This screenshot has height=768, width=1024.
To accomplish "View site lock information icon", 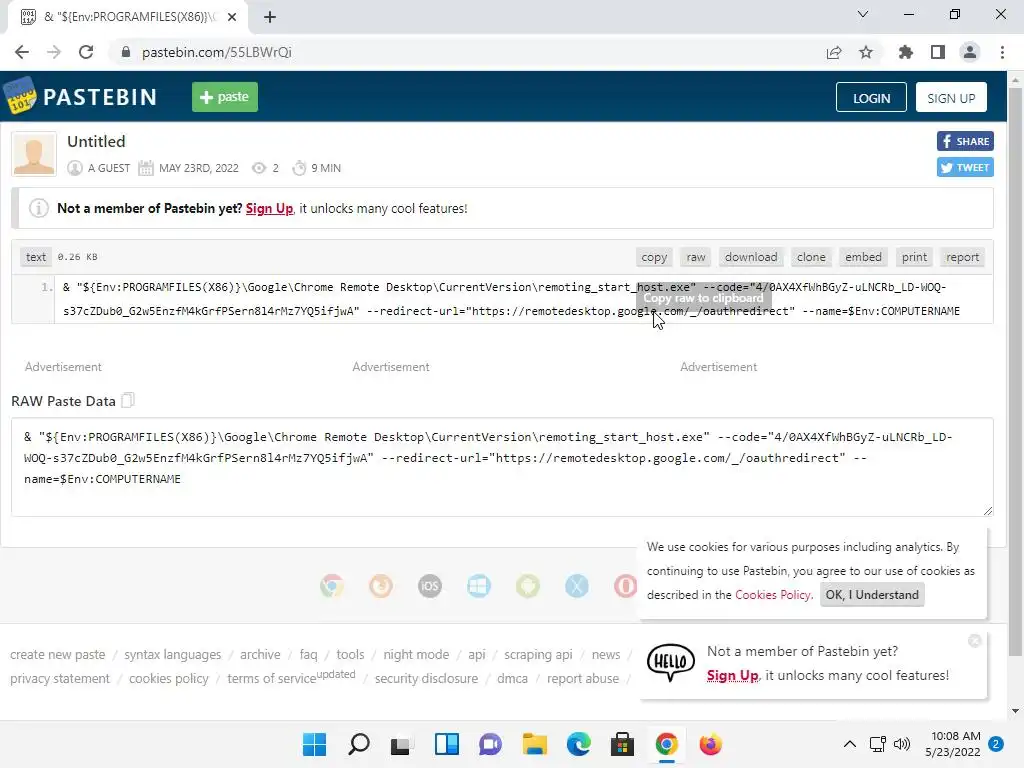I will tap(125, 52).
